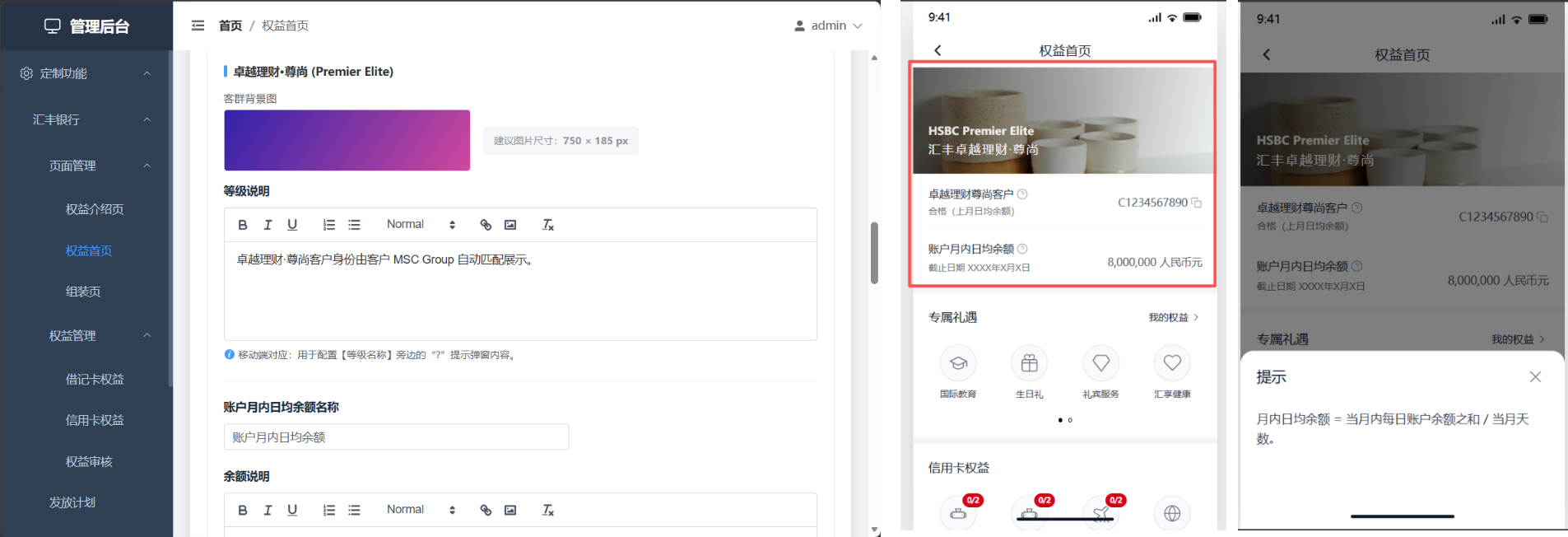Collapse the 权益管理 sidebar section
Screen dimensions: 1568x537
tap(147, 335)
